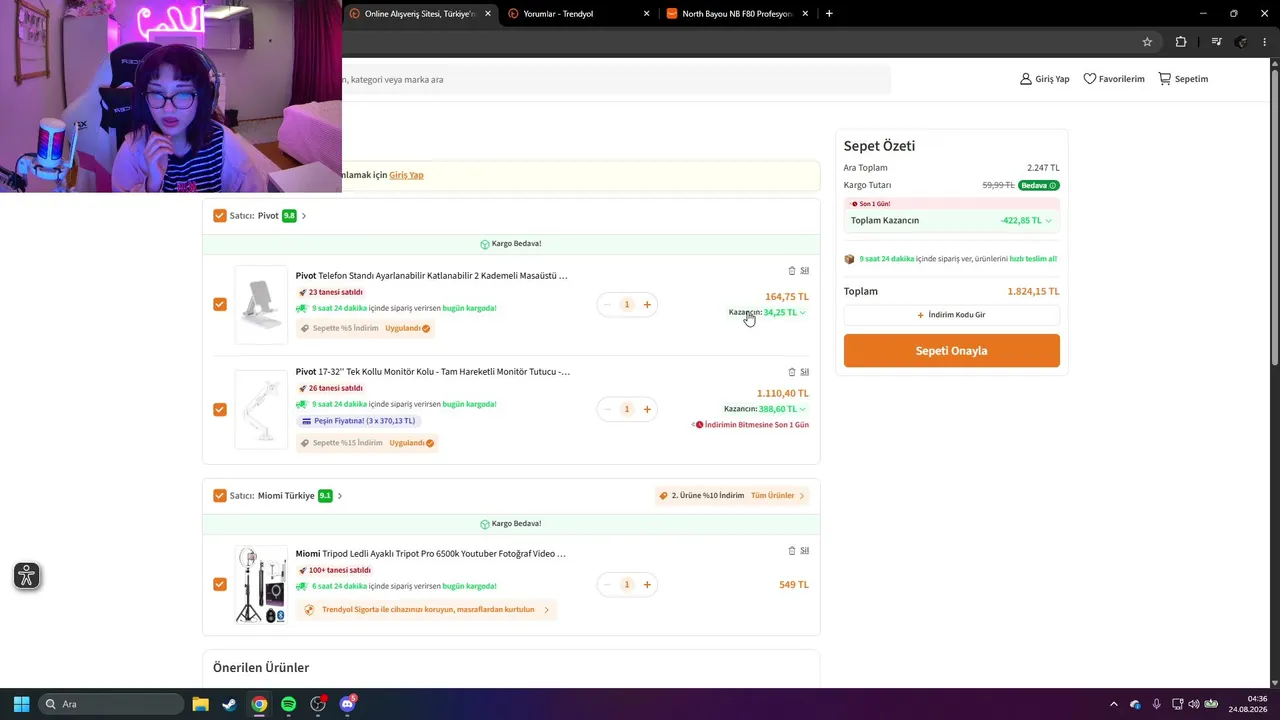Open the Pivot Telefon Standı product thumbnail
The width and height of the screenshot is (1280, 720).
(x=261, y=304)
